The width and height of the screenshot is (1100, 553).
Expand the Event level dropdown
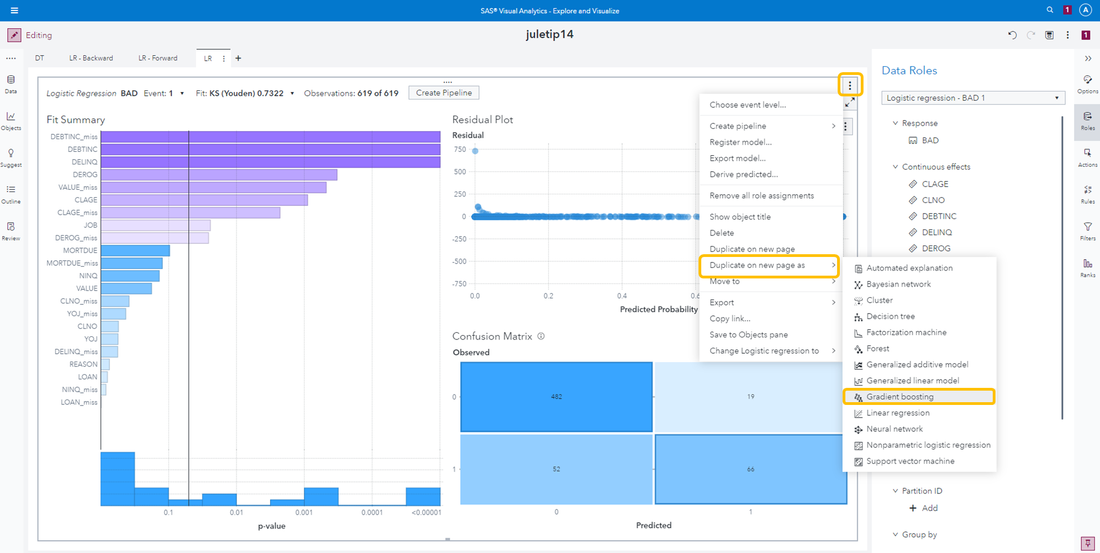tap(183, 93)
